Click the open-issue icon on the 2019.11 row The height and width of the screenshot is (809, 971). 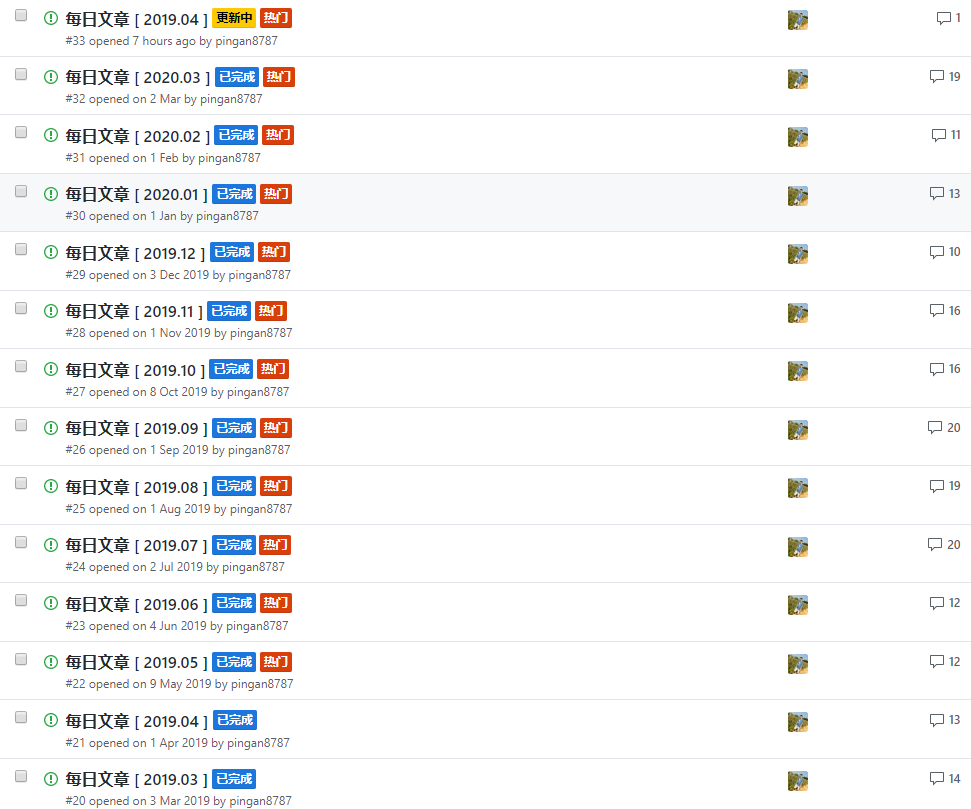51,311
